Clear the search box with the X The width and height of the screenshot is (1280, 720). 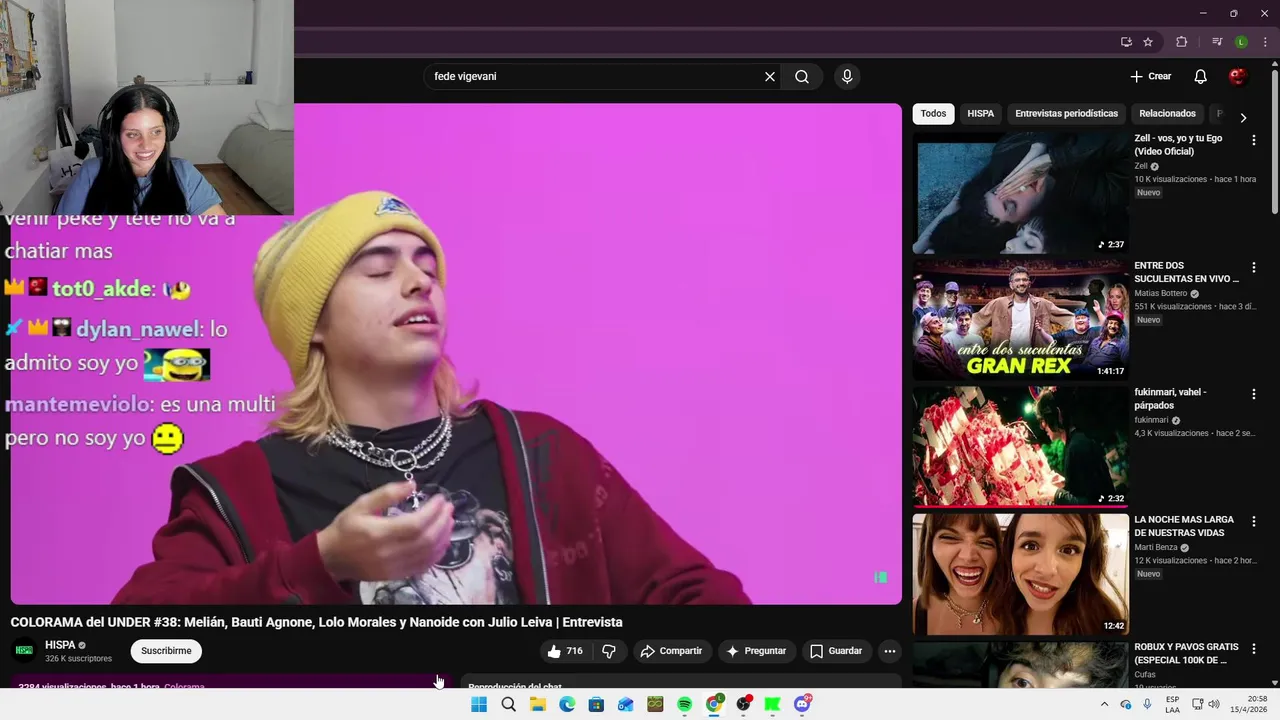(770, 76)
